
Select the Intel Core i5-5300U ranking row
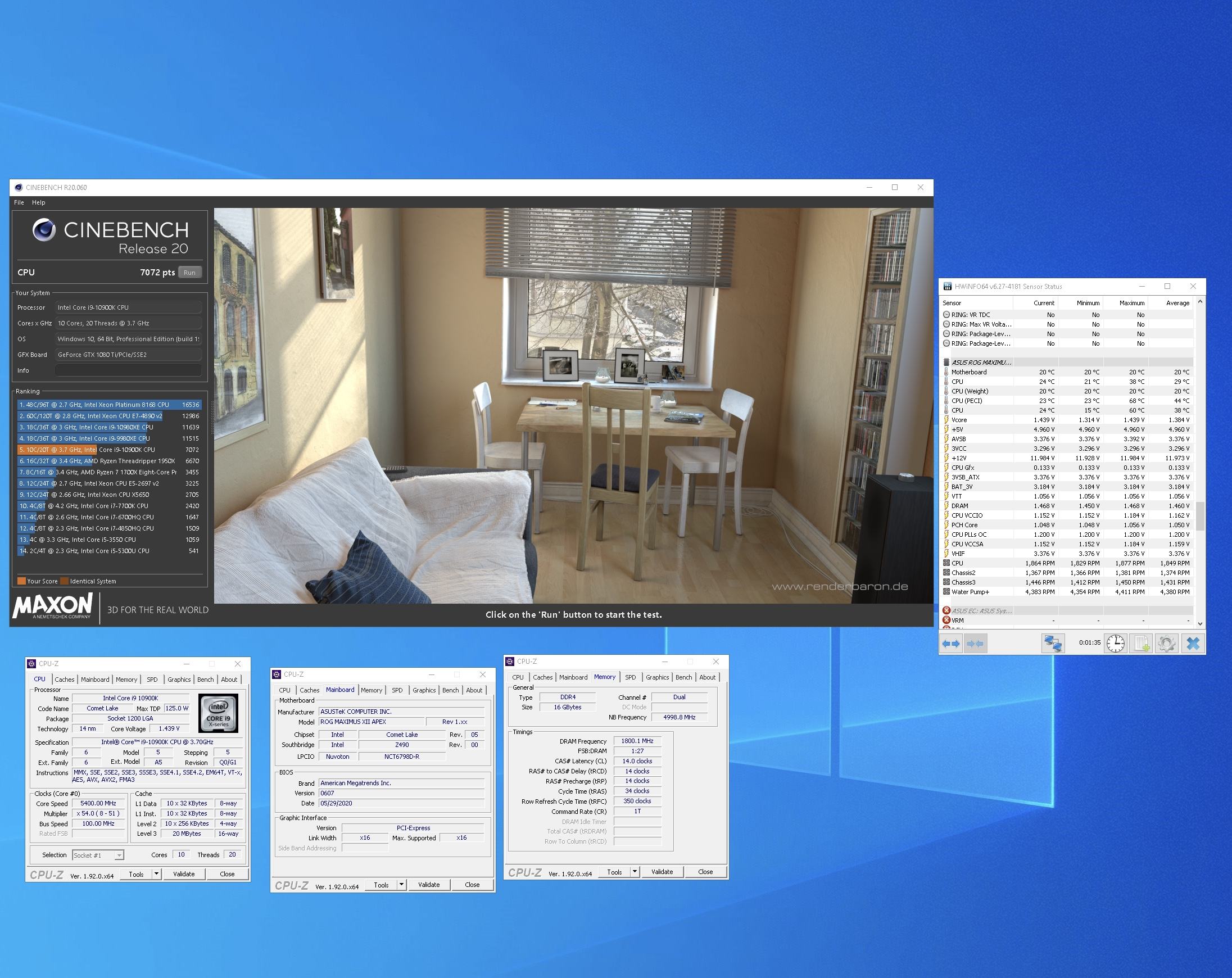[x=109, y=551]
